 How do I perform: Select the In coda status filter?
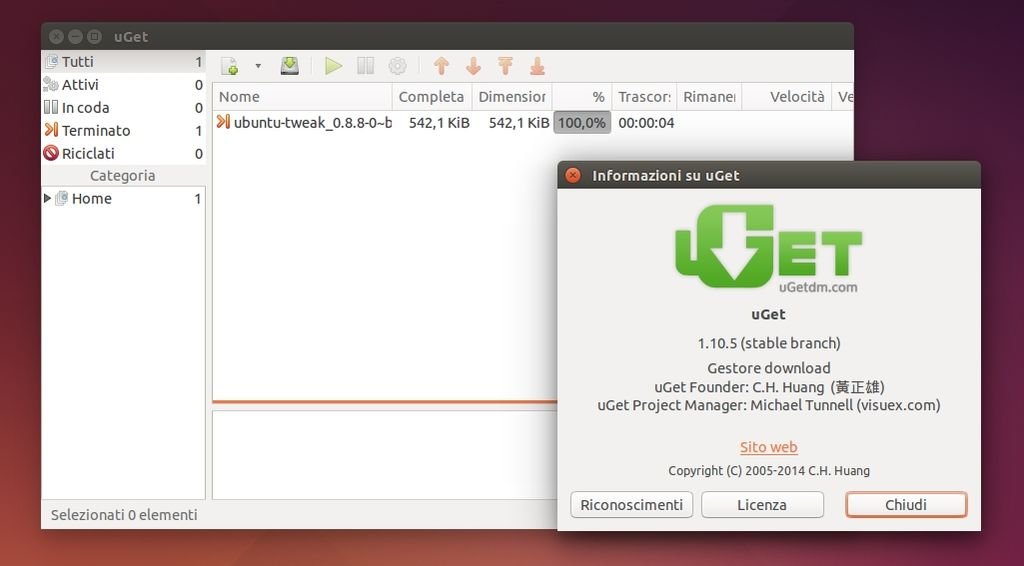coord(123,107)
